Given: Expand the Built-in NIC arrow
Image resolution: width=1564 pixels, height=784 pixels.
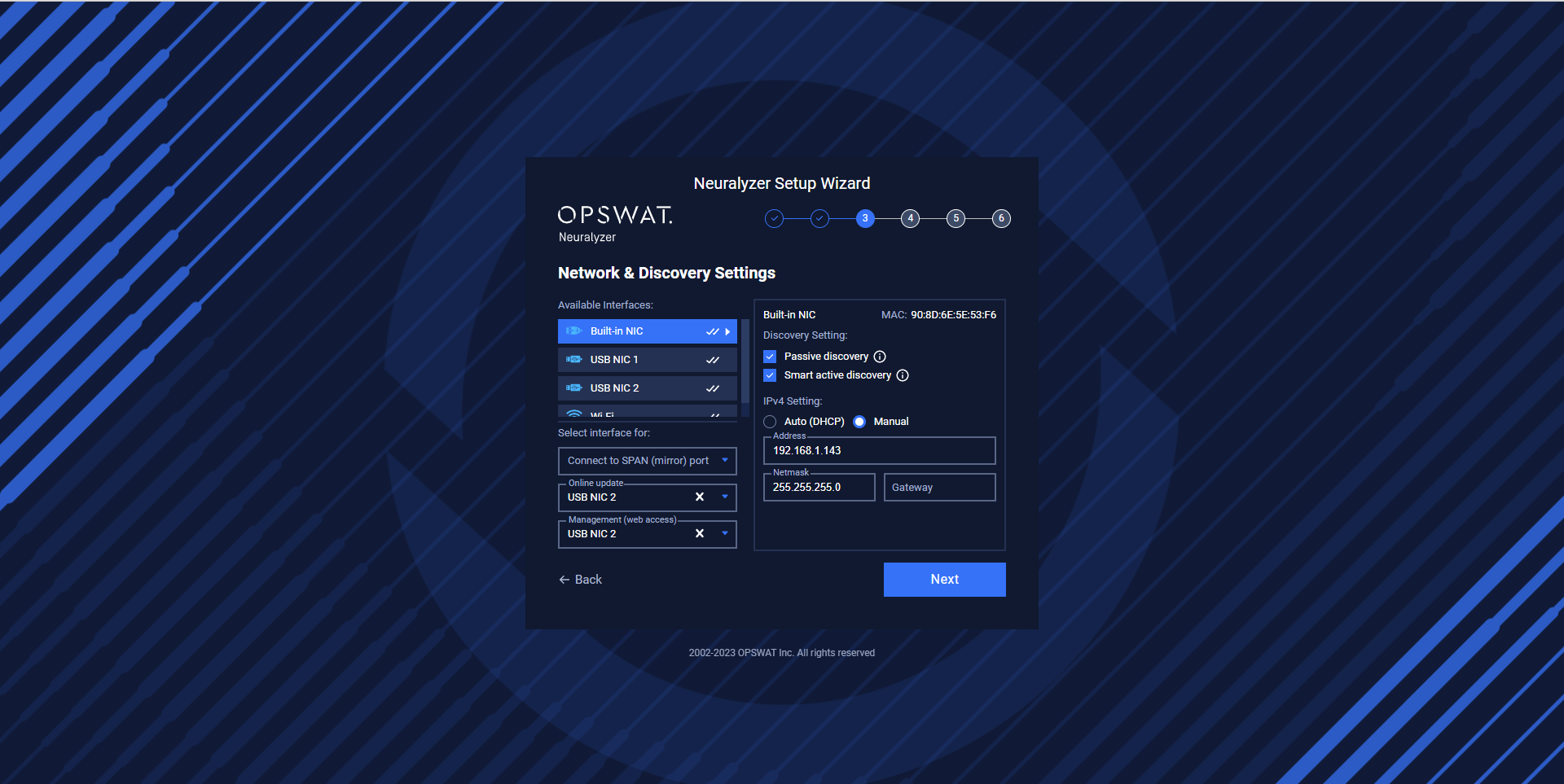Looking at the screenshot, I should (727, 331).
